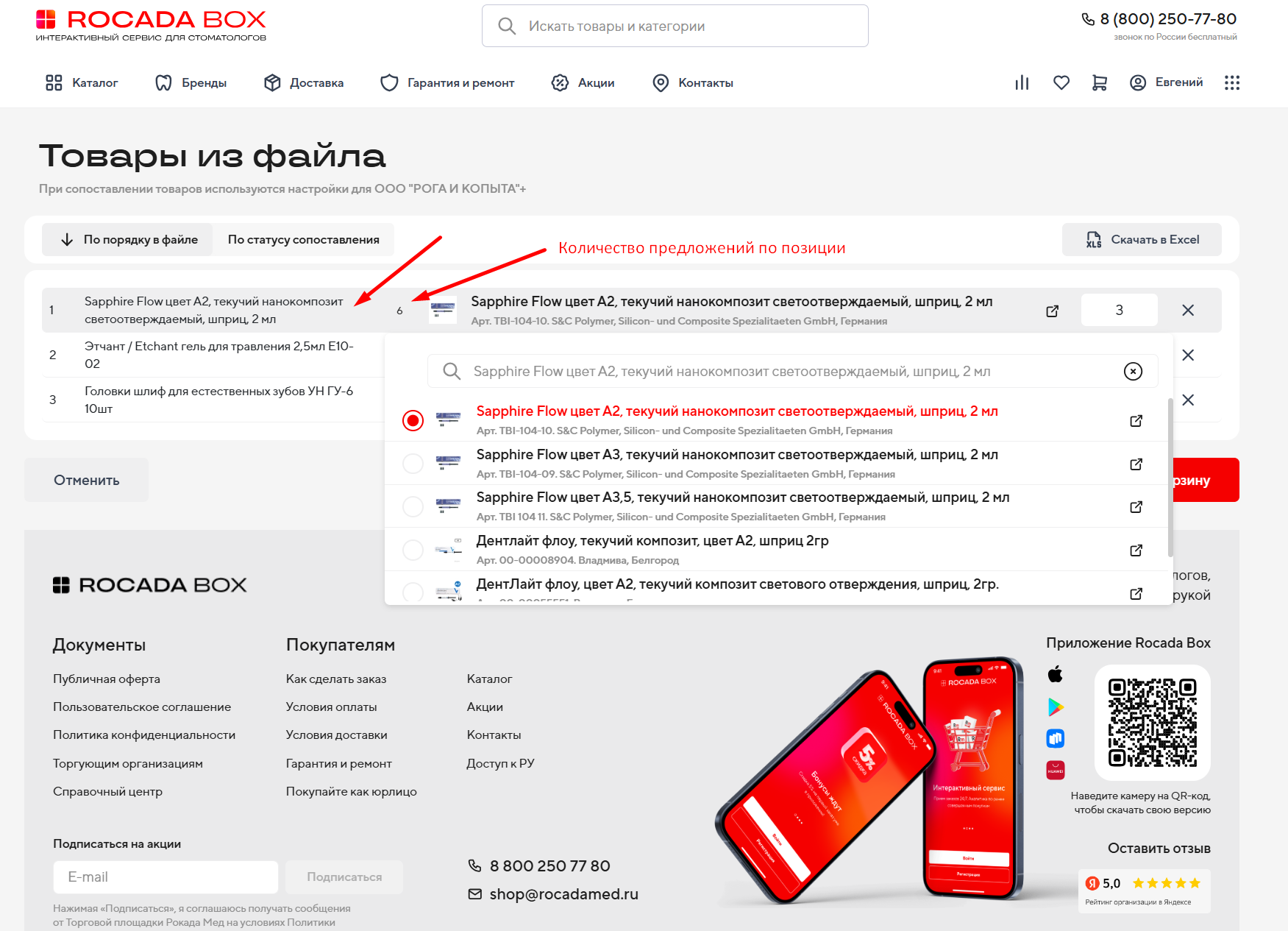Open Sapphire Flow A2 dropdown option external link
1288x931 pixels.
coord(1136,420)
